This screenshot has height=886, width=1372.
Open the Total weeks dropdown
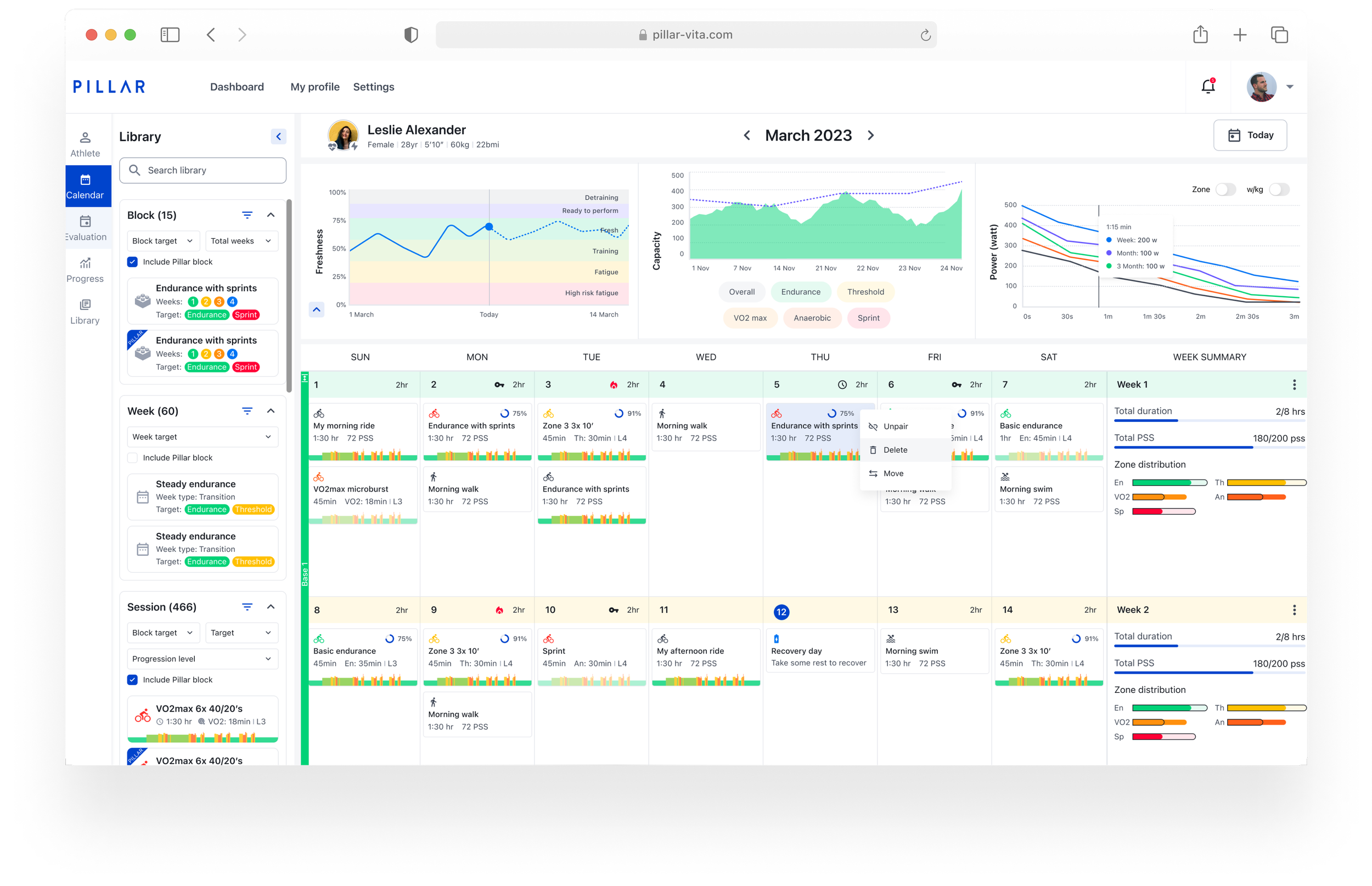click(x=241, y=240)
